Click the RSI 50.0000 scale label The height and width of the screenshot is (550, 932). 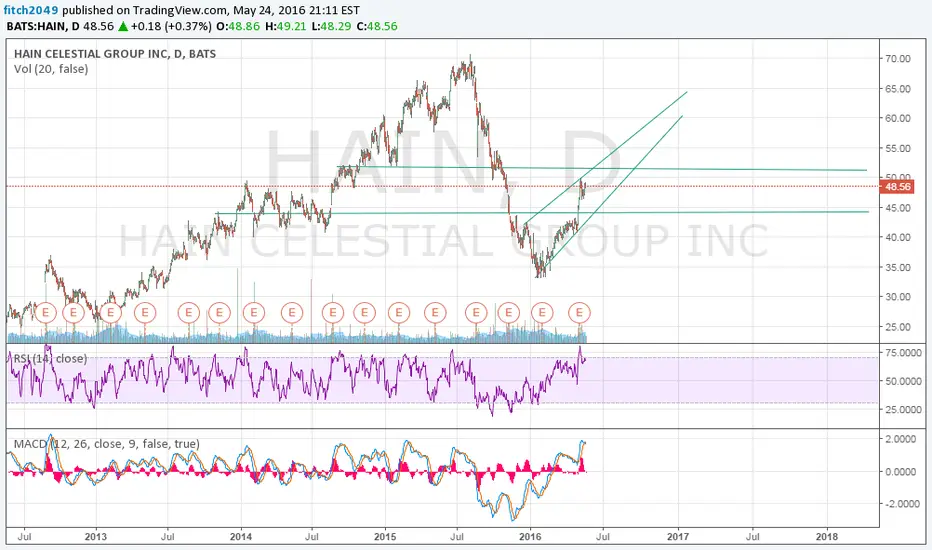point(903,381)
